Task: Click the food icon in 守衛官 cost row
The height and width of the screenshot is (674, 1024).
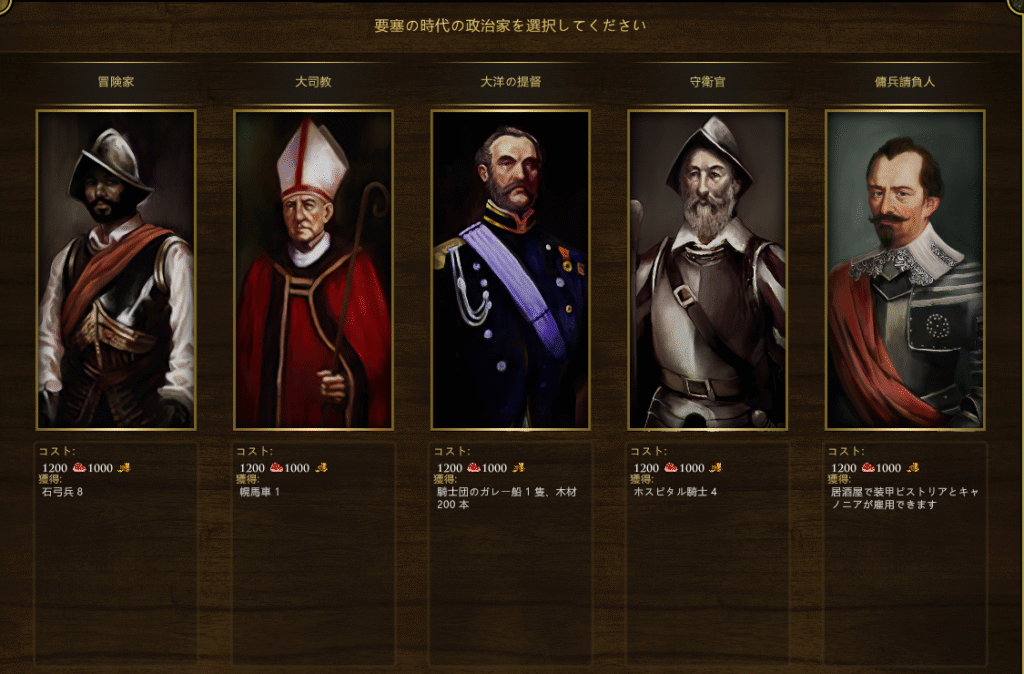Action: 671,468
